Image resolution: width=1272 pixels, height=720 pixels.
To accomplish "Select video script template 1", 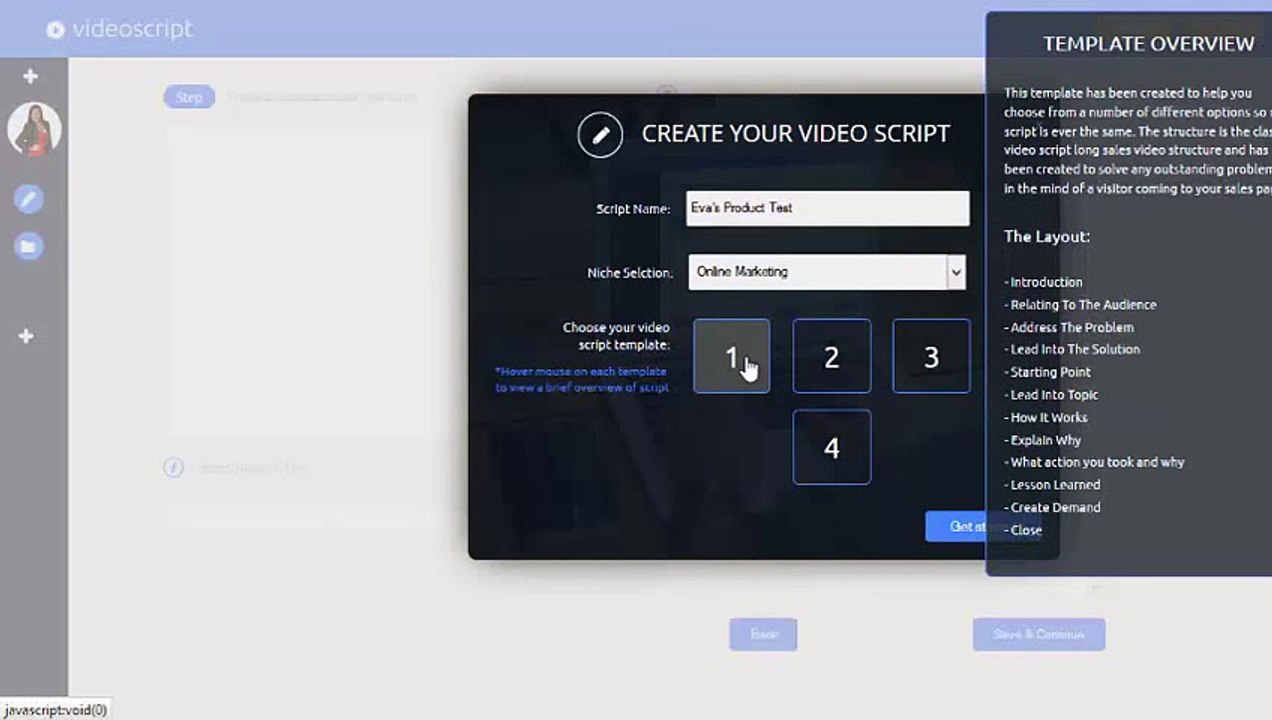I will pos(731,356).
